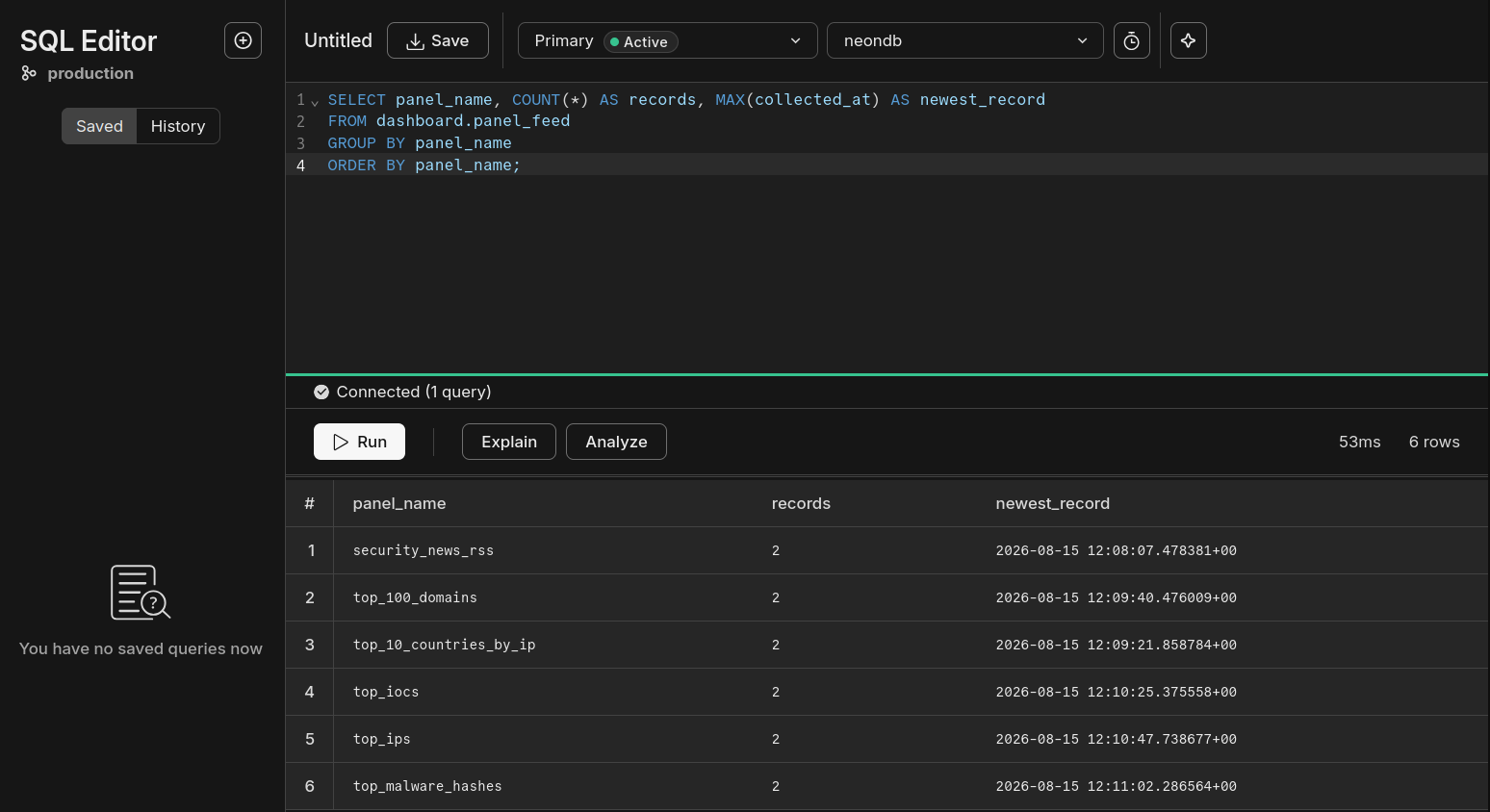
Task: Click the new query plus icon
Action: tap(243, 40)
